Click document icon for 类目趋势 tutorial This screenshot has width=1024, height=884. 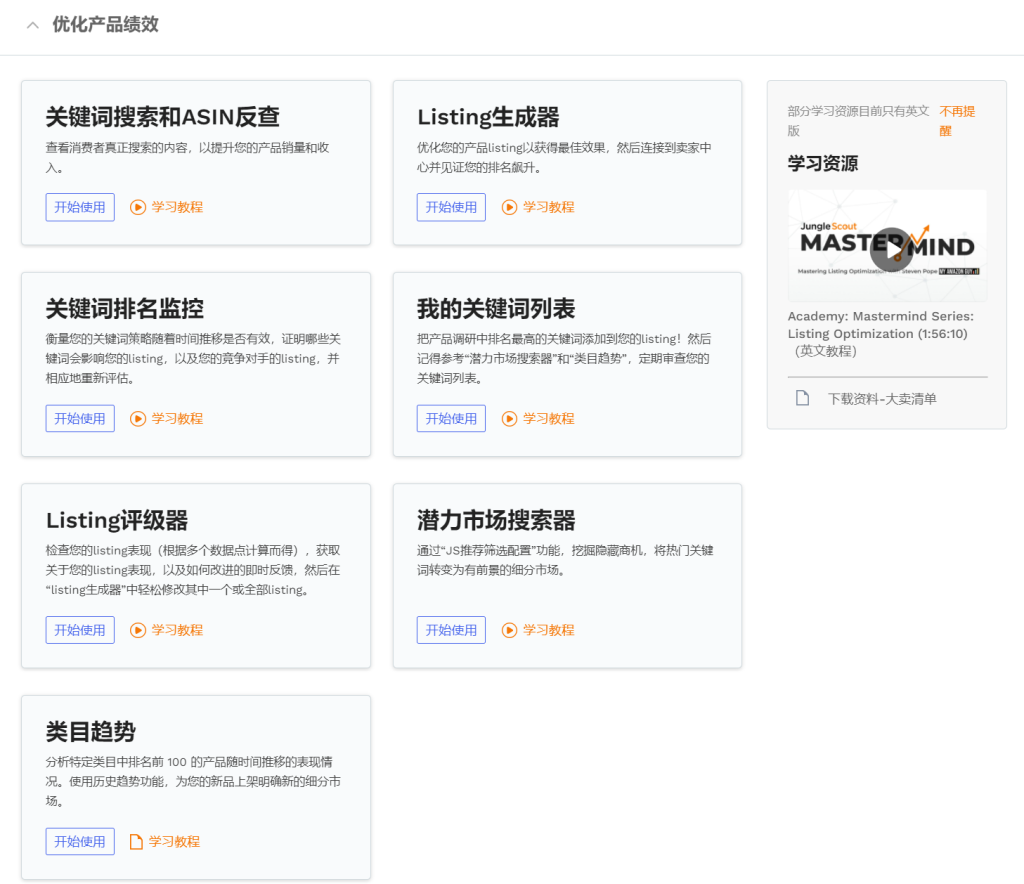click(137, 842)
